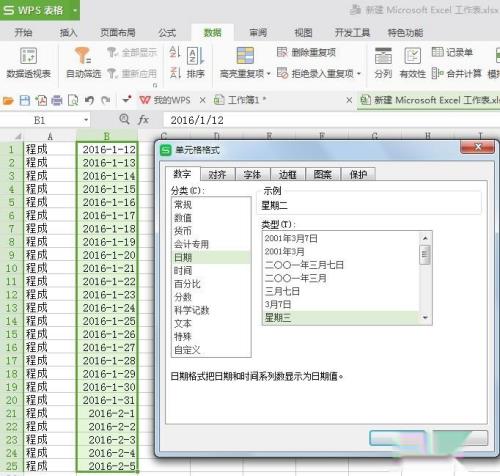
Task: Click the type list scrollbar thumb
Action: pyautogui.click(x=425, y=254)
